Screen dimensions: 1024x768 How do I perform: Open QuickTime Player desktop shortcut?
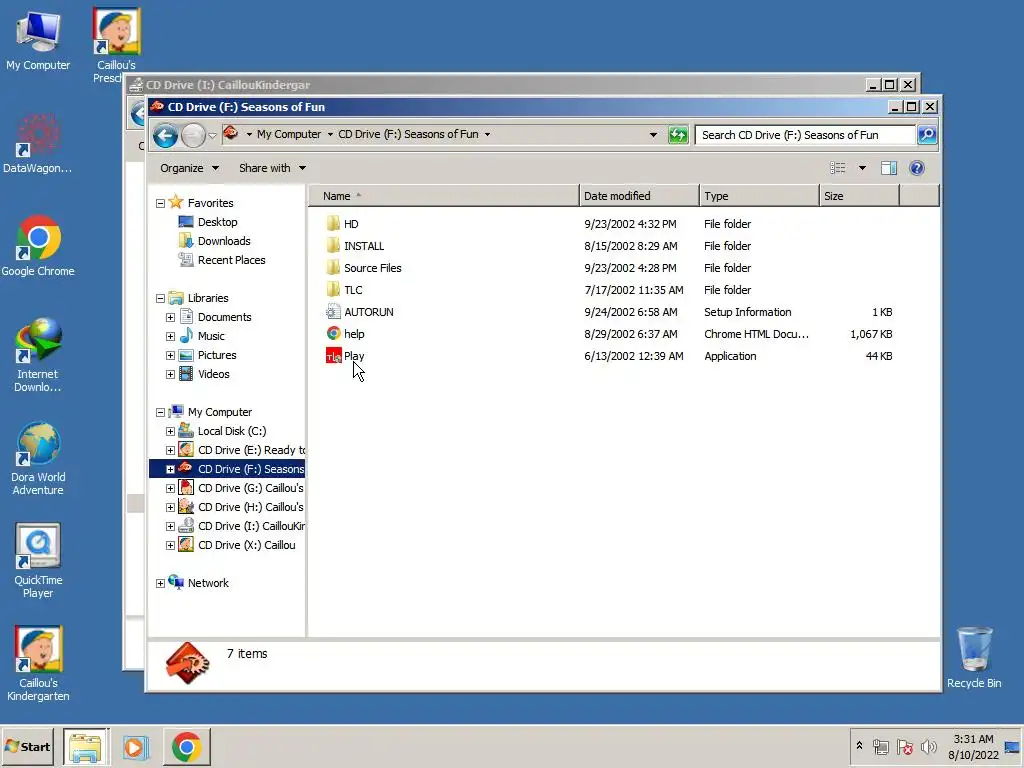(37, 561)
